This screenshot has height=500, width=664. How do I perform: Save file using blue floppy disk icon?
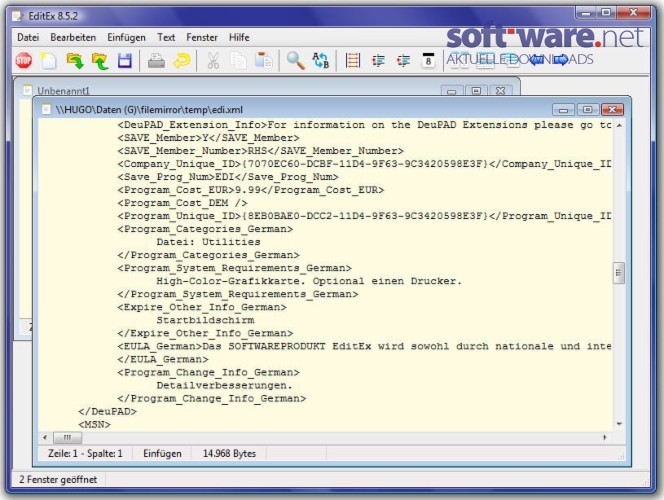[x=125, y=61]
